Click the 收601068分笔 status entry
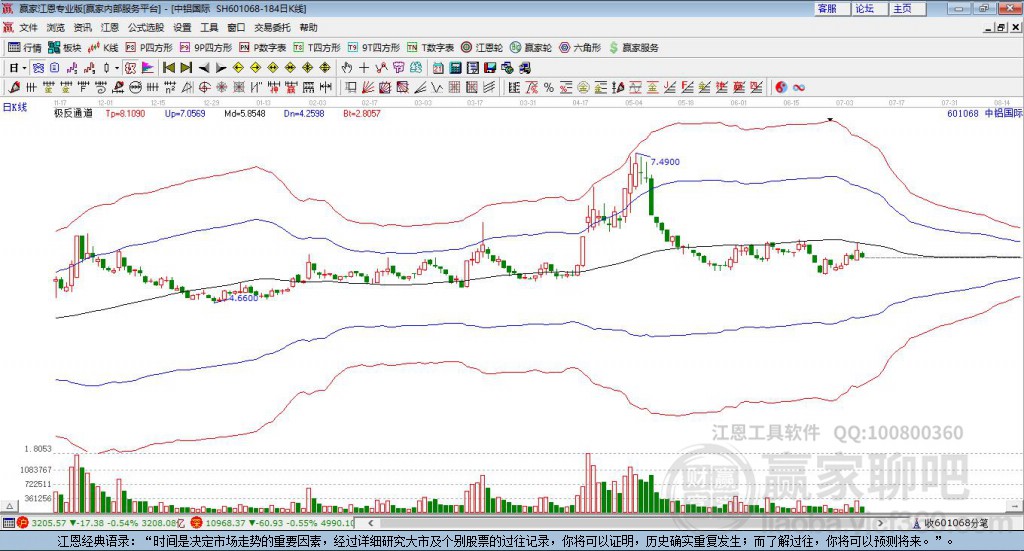The height and width of the screenshot is (551, 1024). 951,523
